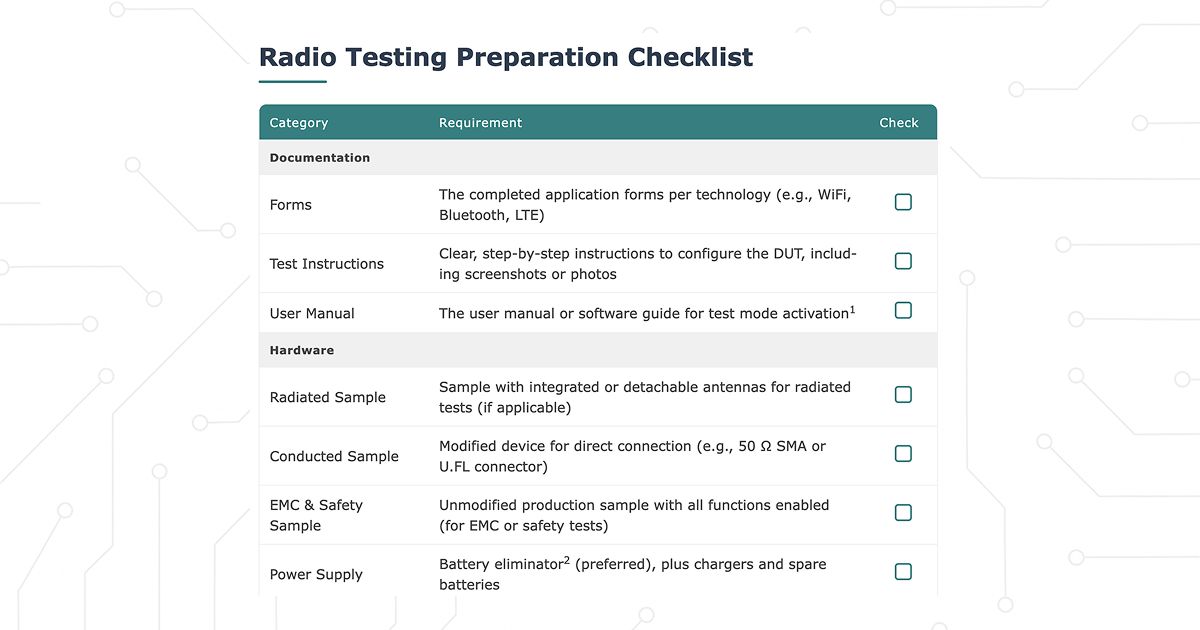
Task: Check the EMC & Safety Sample checkbox
Action: click(903, 512)
